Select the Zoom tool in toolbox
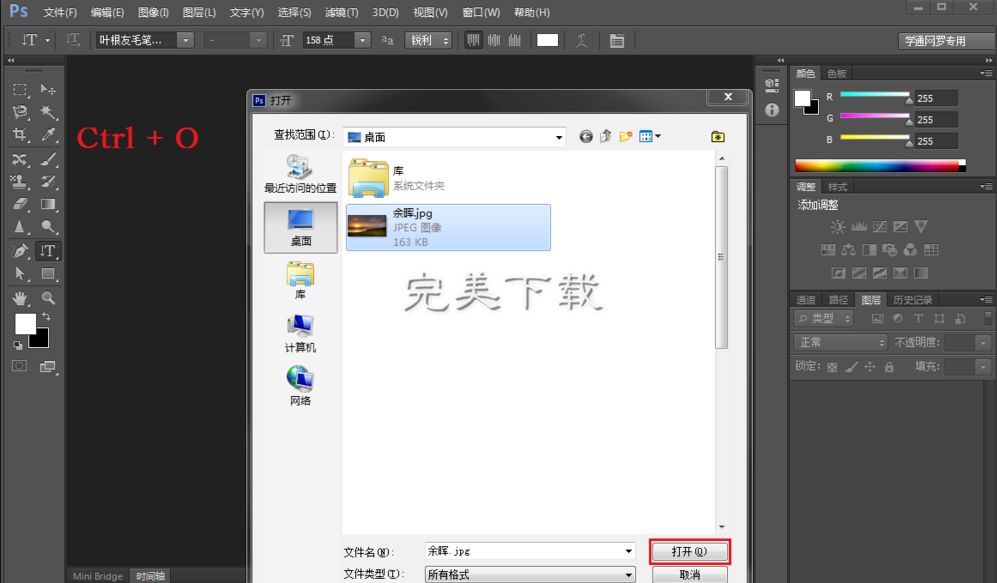This screenshot has width=997, height=583. [48, 298]
